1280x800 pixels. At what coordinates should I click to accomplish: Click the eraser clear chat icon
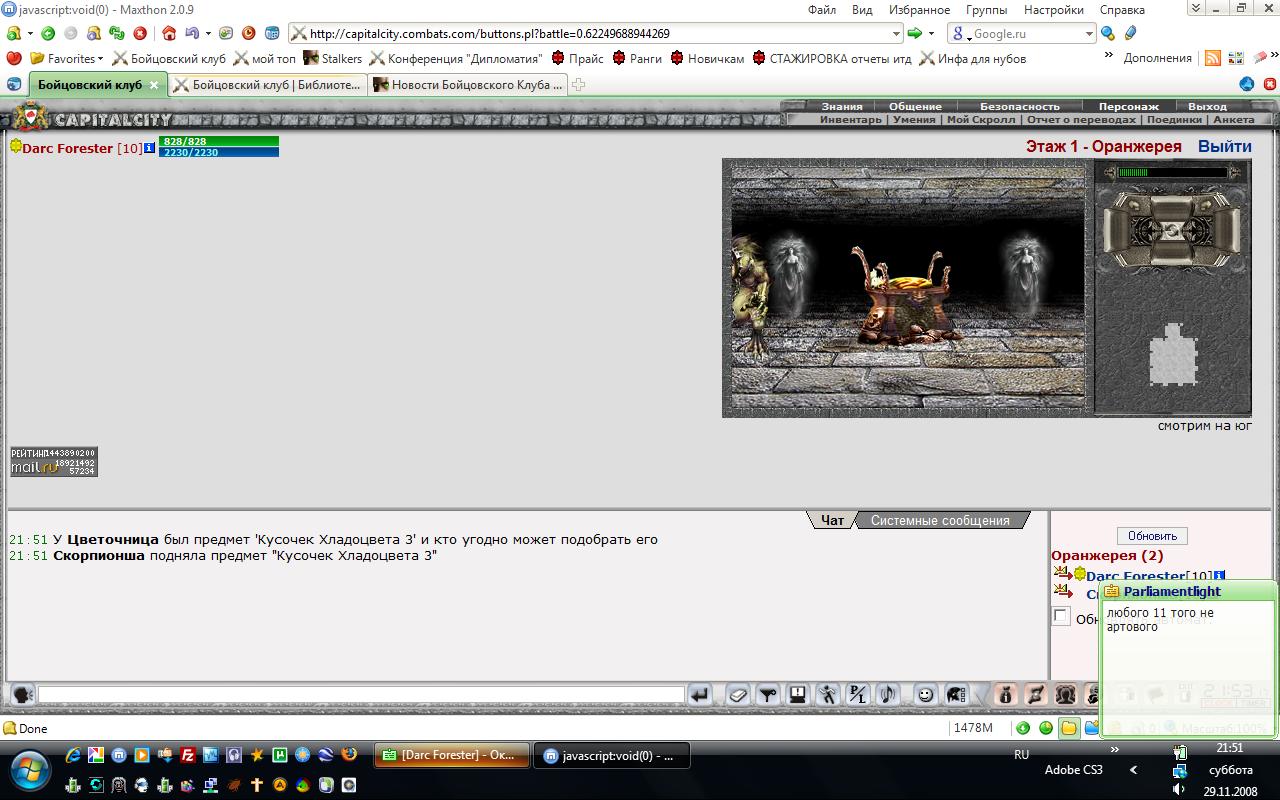click(x=738, y=694)
